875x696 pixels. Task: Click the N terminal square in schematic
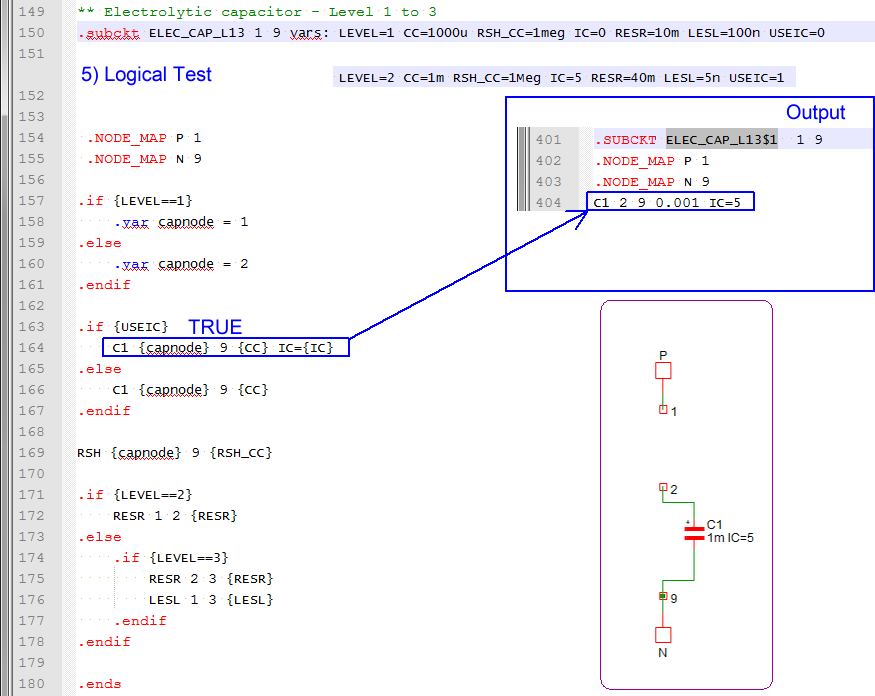tap(662, 635)
